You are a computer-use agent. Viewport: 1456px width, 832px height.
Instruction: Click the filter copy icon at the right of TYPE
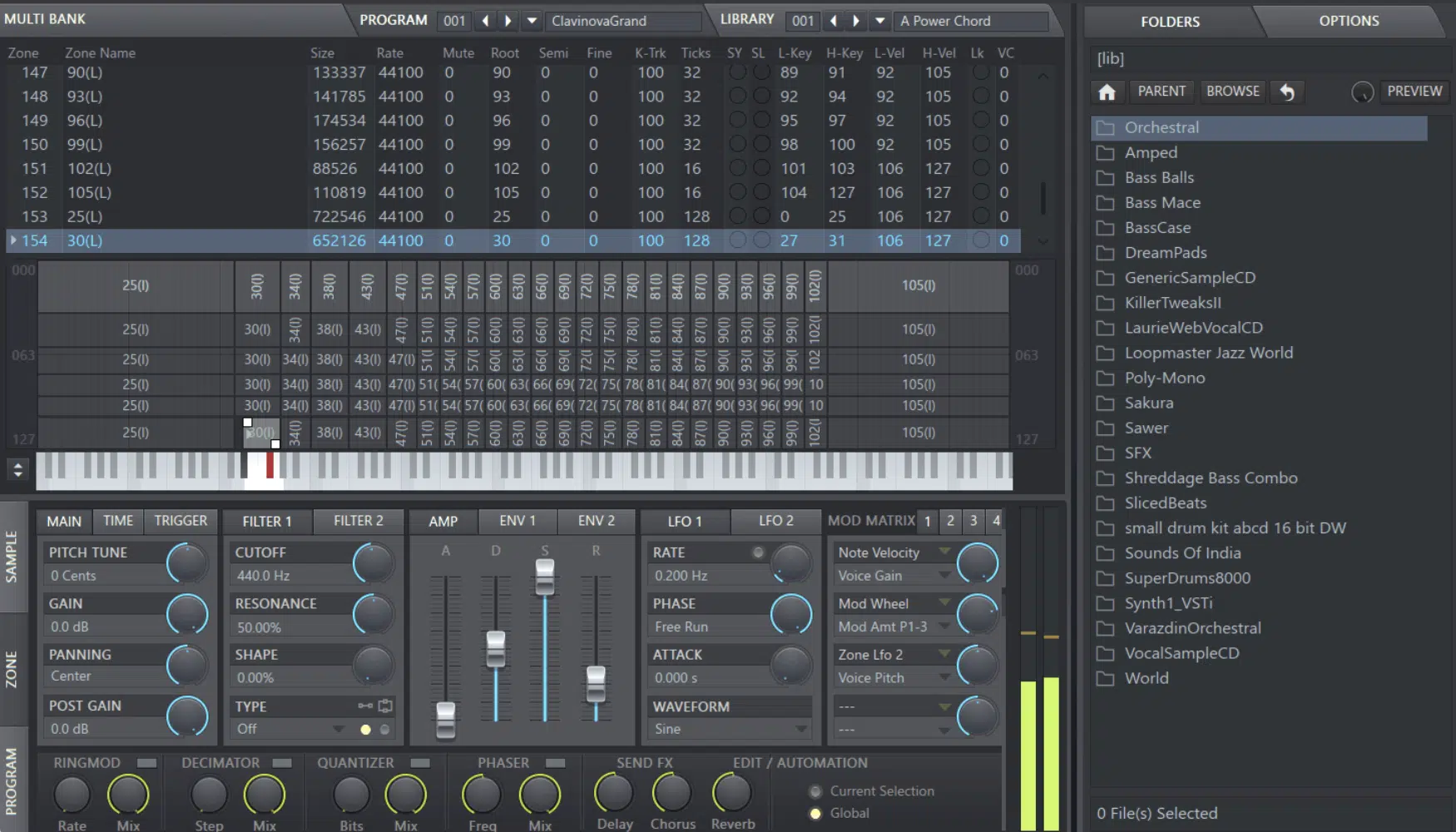(385, 706)
